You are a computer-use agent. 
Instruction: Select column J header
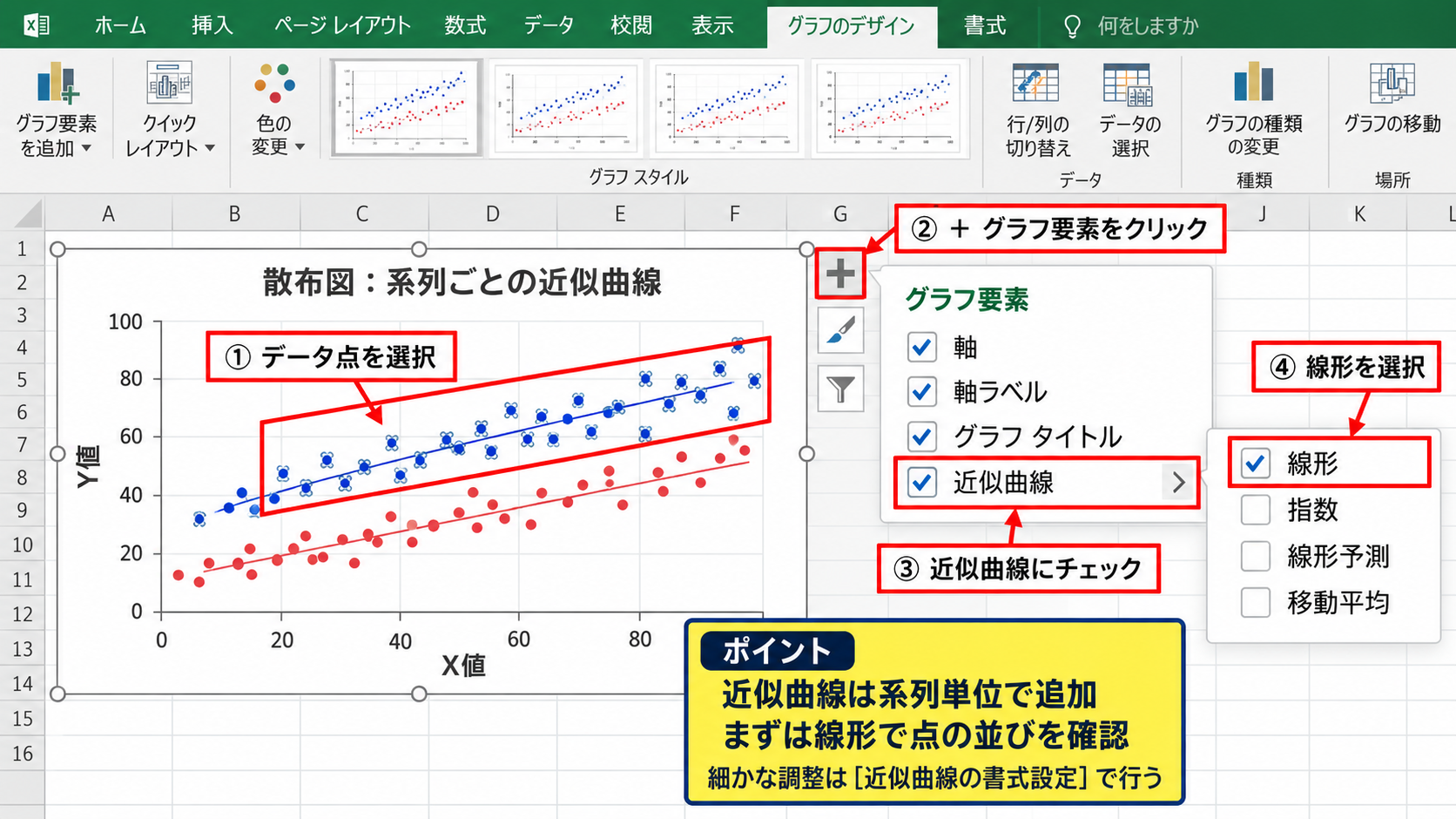click(x=1262, y=214)
